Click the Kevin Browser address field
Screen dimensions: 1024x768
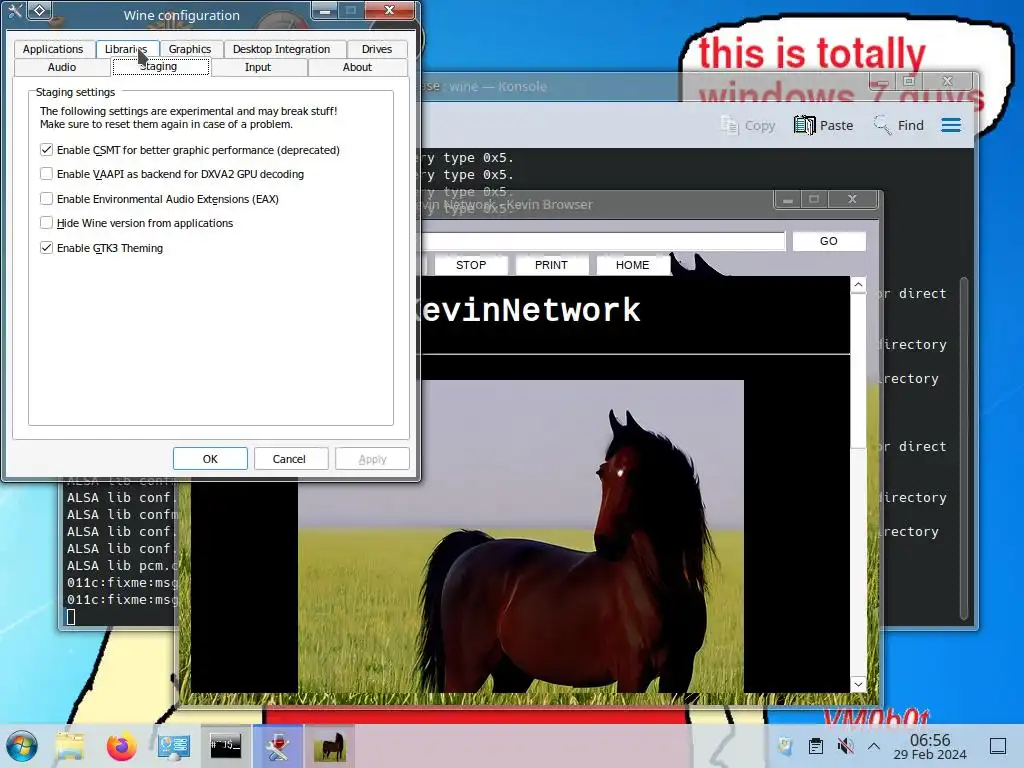pyautogui.click(x=603, y=241)
